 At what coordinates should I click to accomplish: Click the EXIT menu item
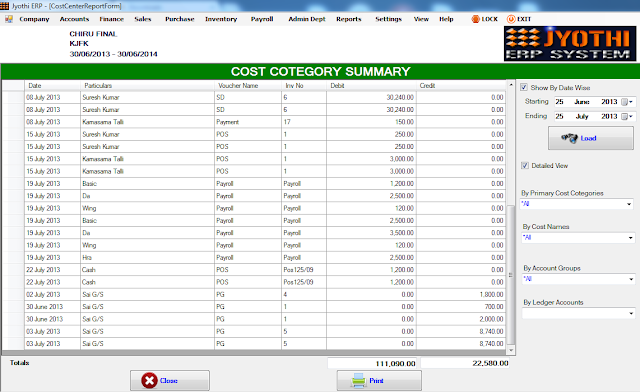[x=519, y=19]
